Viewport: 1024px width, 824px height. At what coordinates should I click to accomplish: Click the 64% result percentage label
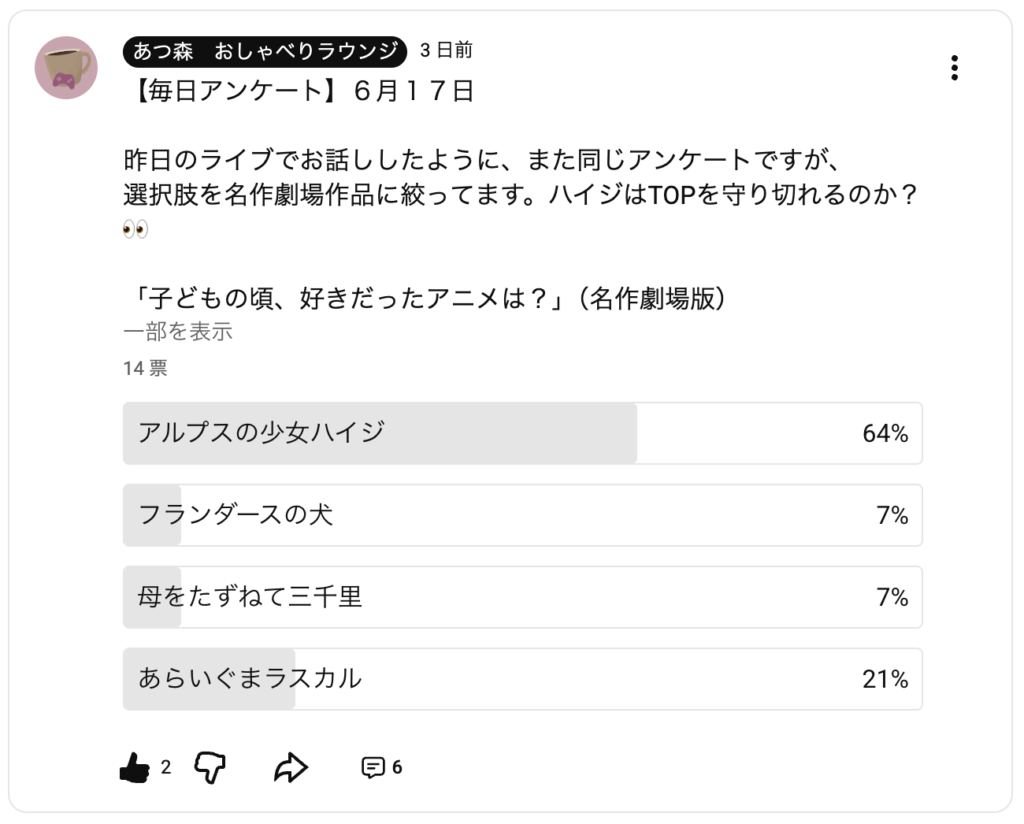tap(885, 434)
